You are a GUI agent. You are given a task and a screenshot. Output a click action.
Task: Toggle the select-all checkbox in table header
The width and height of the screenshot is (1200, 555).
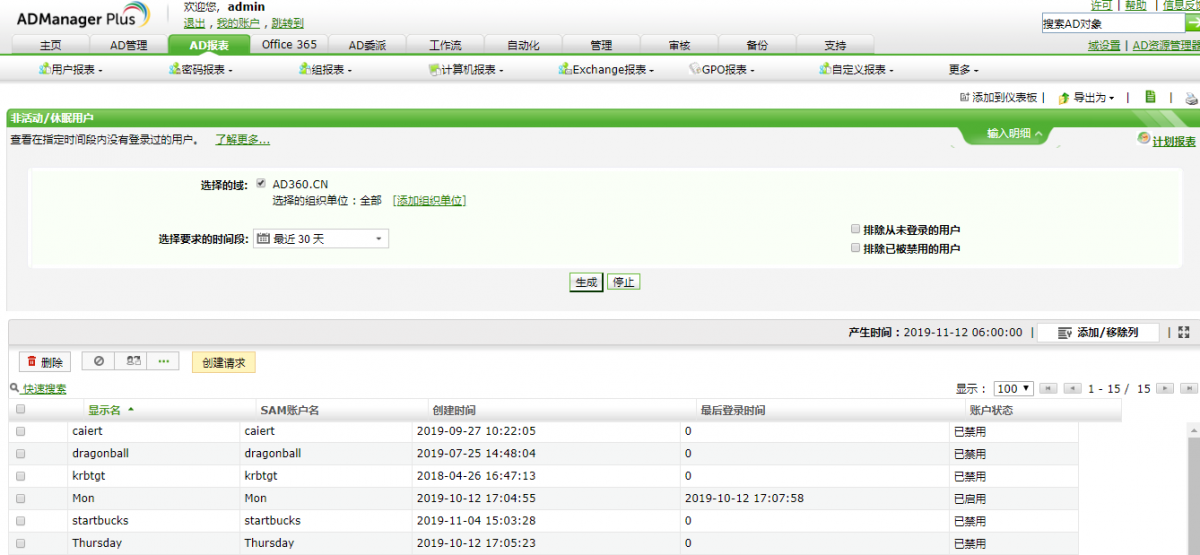20,409
